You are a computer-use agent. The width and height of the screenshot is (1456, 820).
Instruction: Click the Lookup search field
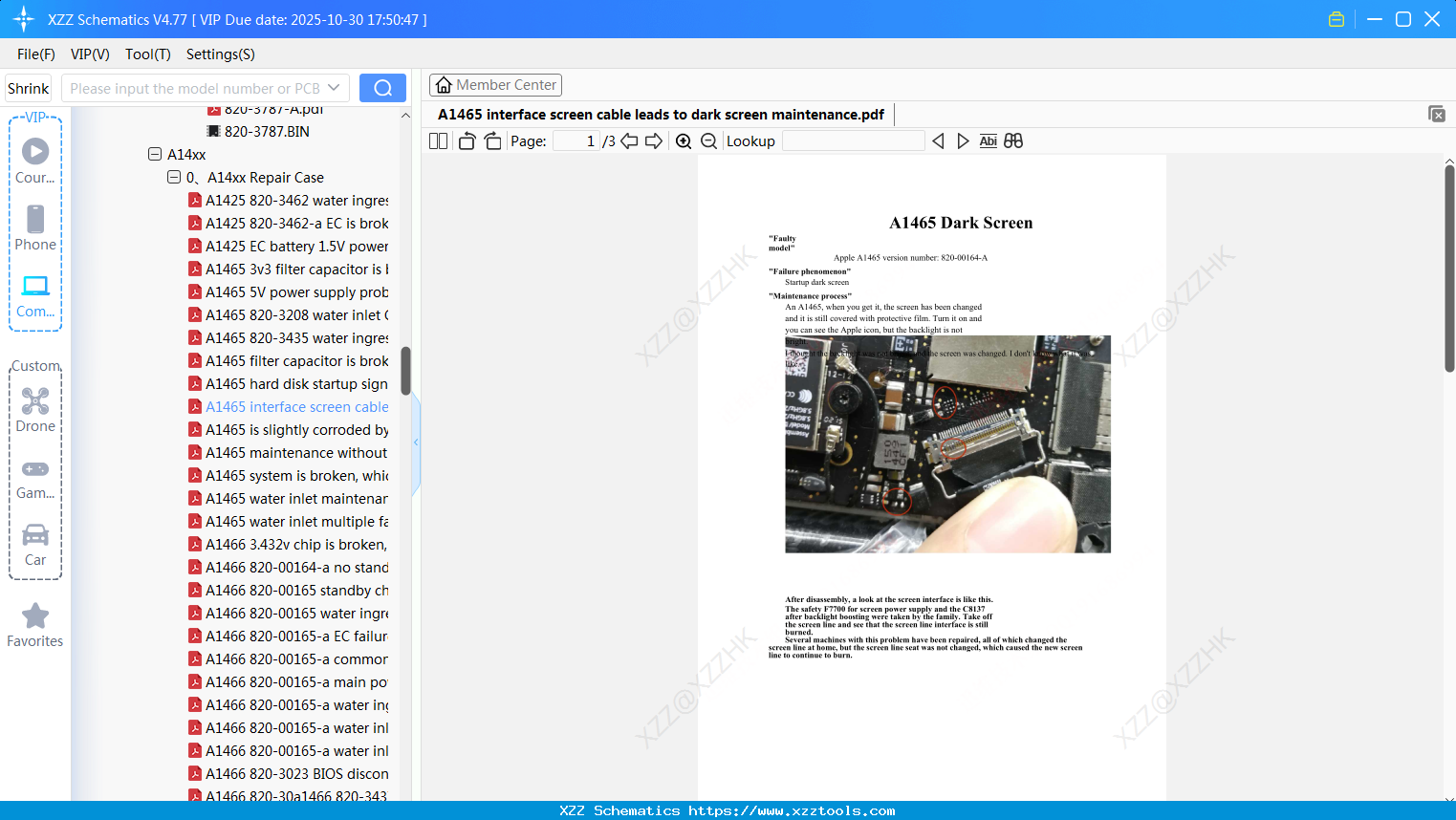(x=854, y=141)
